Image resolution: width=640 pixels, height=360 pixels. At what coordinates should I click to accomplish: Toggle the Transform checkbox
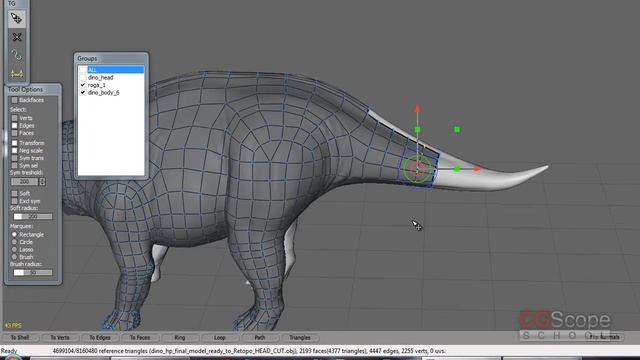15,143
